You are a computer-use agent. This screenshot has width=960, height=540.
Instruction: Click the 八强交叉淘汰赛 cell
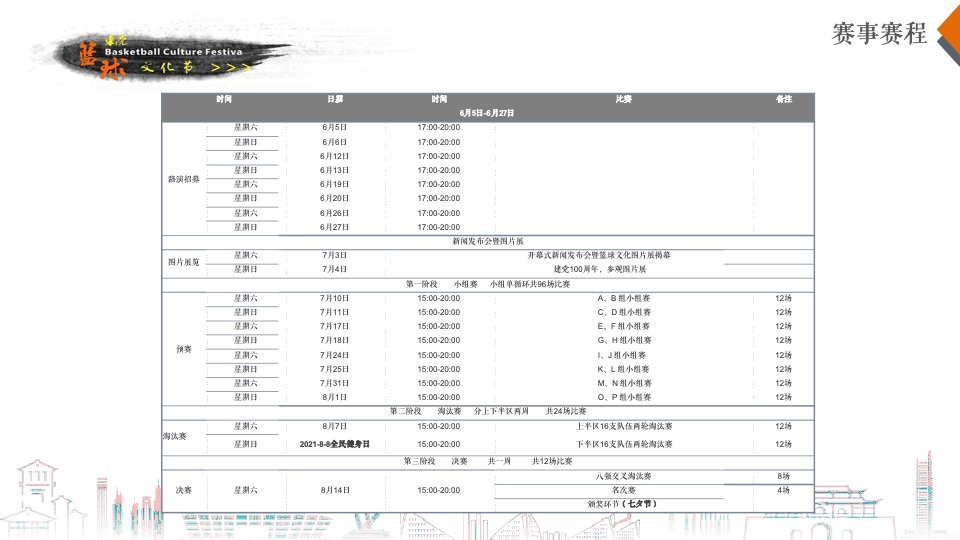[624, 476]
